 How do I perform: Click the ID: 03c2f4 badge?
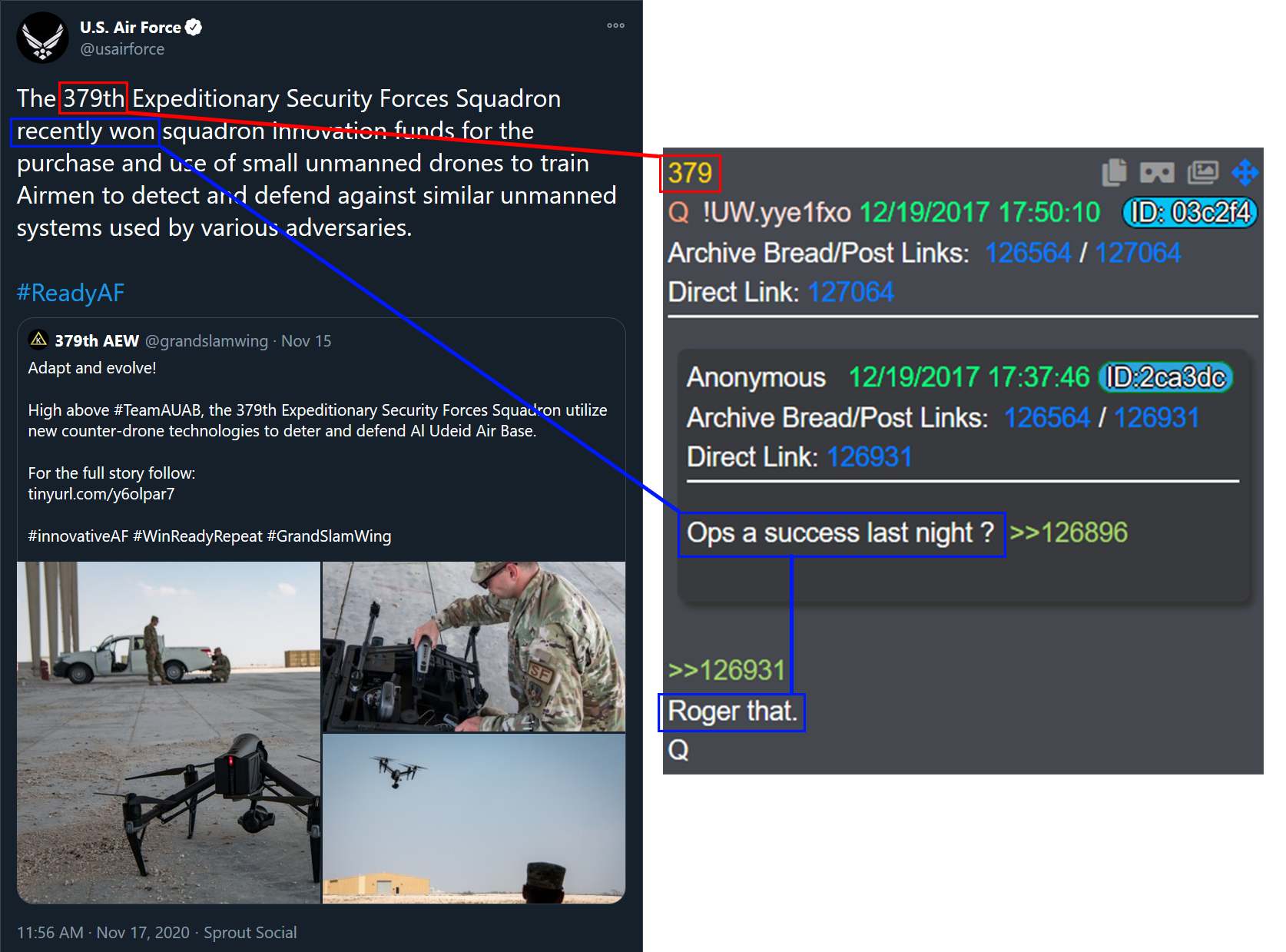pyautogui.click(x=1190, y=212)
